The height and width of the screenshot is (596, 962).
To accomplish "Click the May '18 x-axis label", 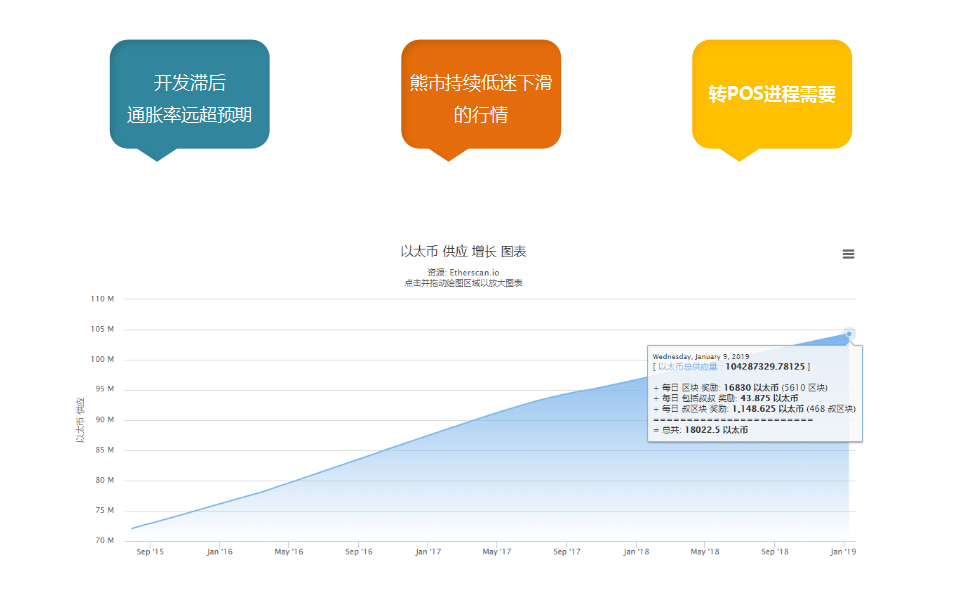I will 705,551.
